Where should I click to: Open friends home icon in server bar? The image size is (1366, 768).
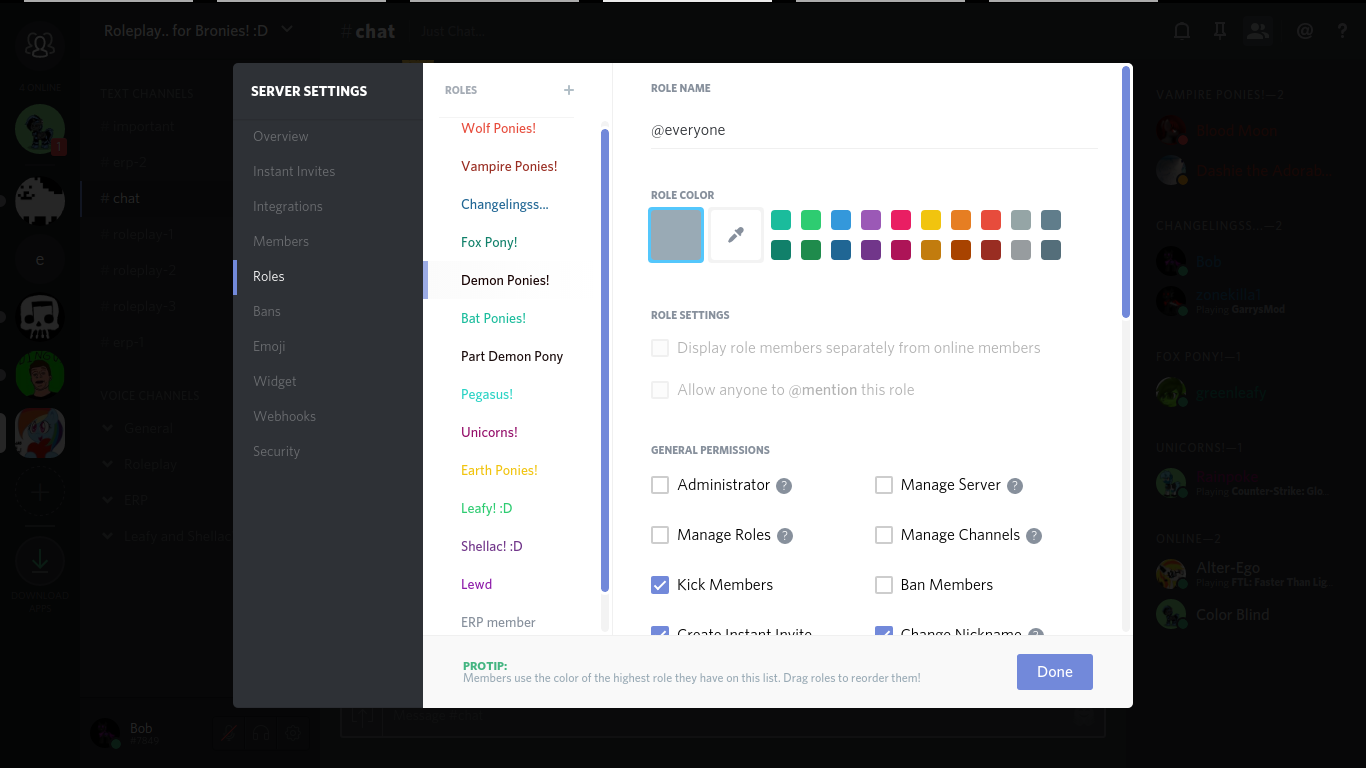pos(40,44)
